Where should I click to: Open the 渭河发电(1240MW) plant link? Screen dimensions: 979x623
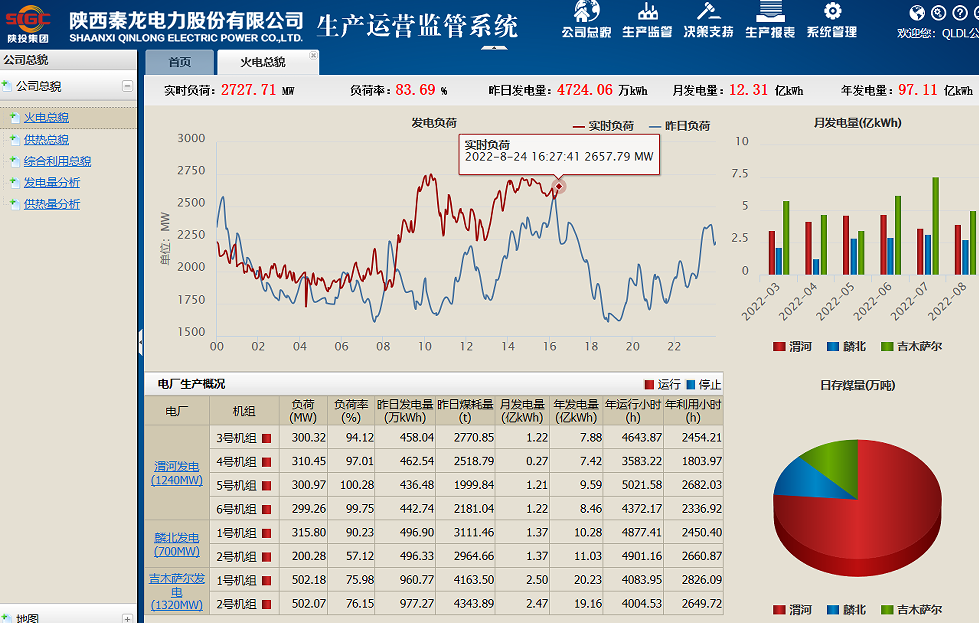pos(176,473)
